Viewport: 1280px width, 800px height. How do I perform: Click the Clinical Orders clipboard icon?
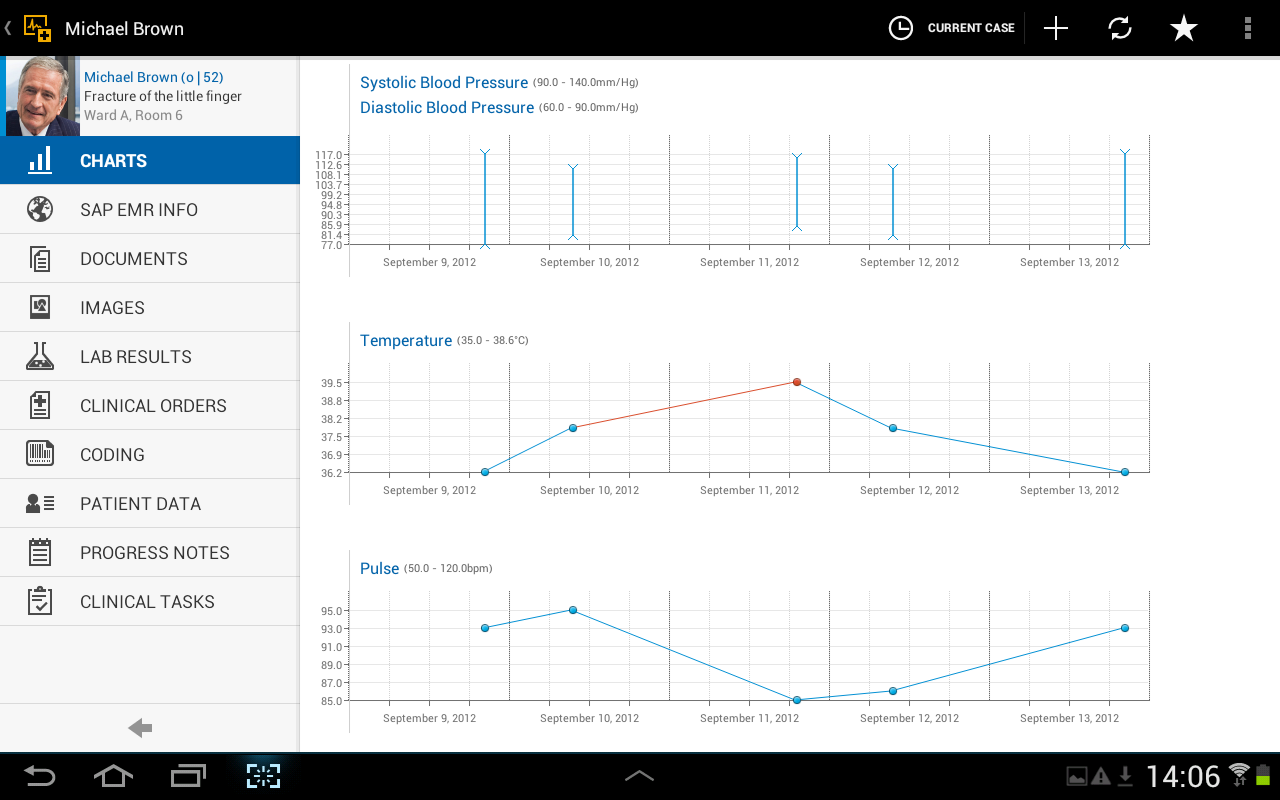coord(40,405)
